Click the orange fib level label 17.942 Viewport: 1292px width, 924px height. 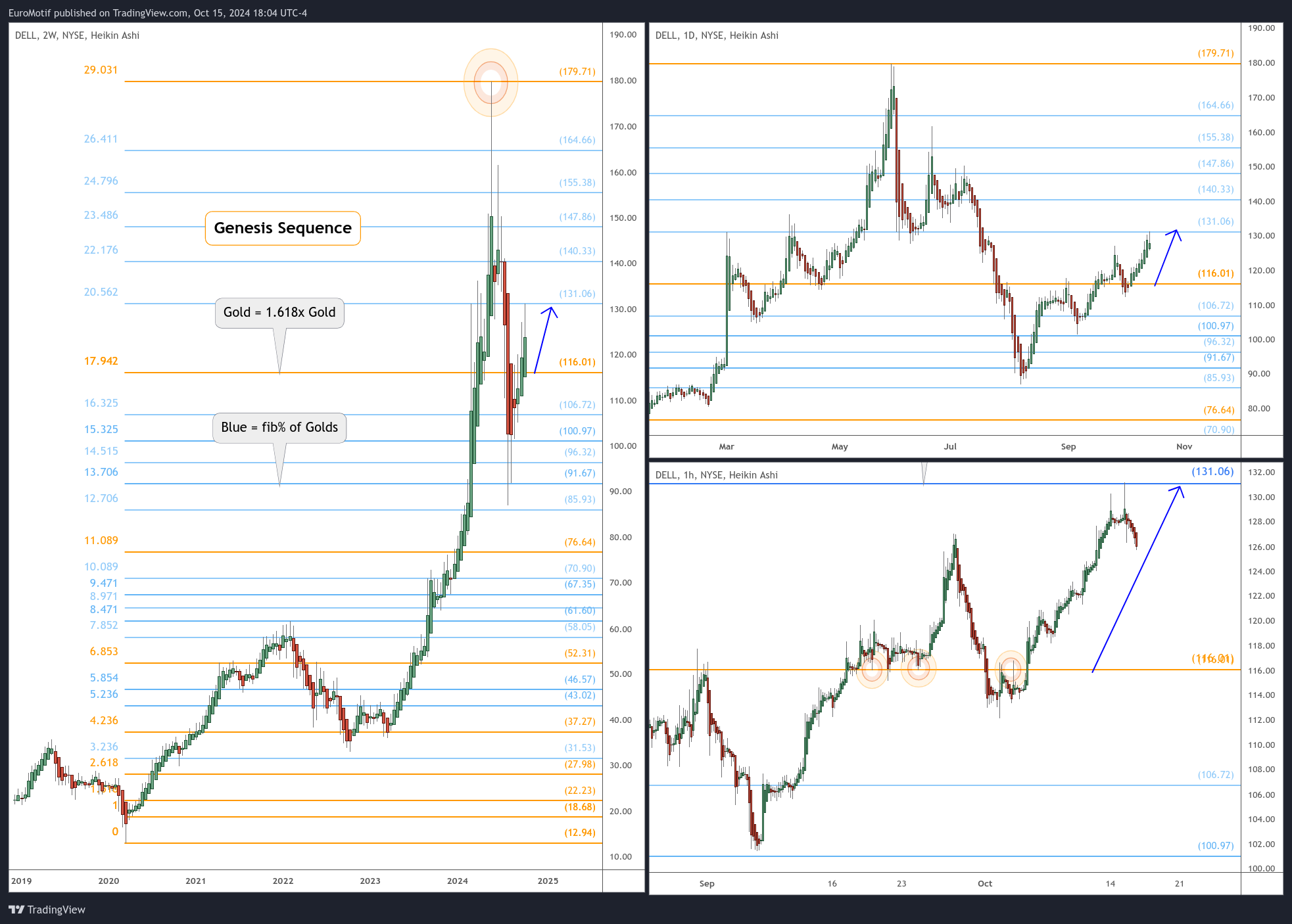click(101, 361)
